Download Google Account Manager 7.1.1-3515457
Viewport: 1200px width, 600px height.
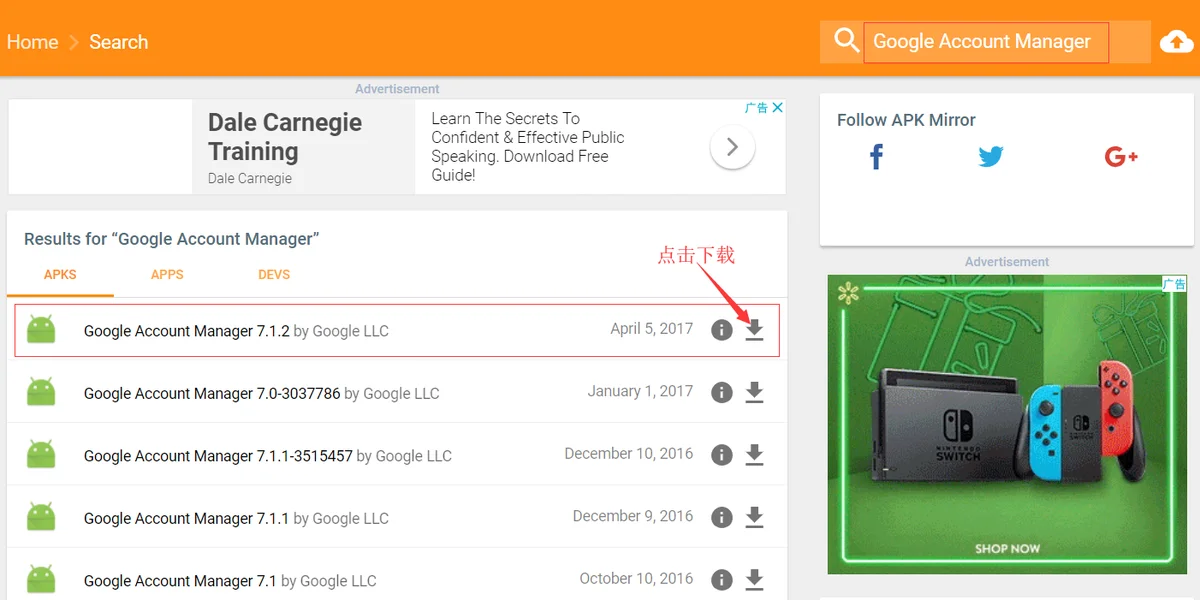pos(755,455)
